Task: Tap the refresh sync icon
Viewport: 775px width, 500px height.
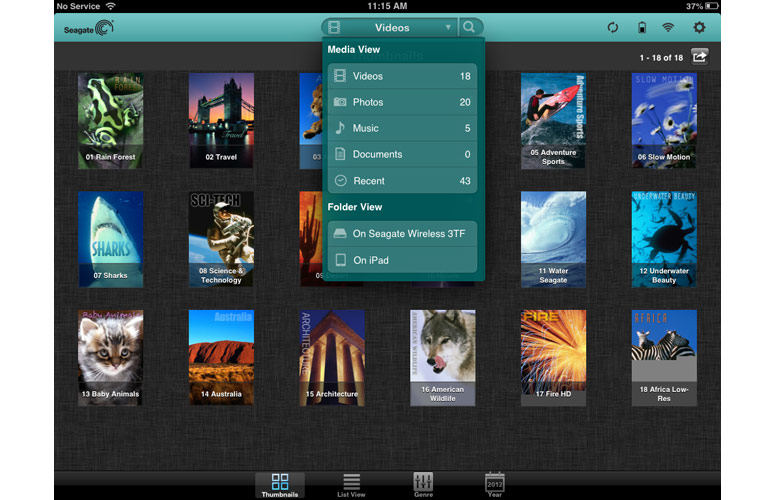Action: pos(612,28)
